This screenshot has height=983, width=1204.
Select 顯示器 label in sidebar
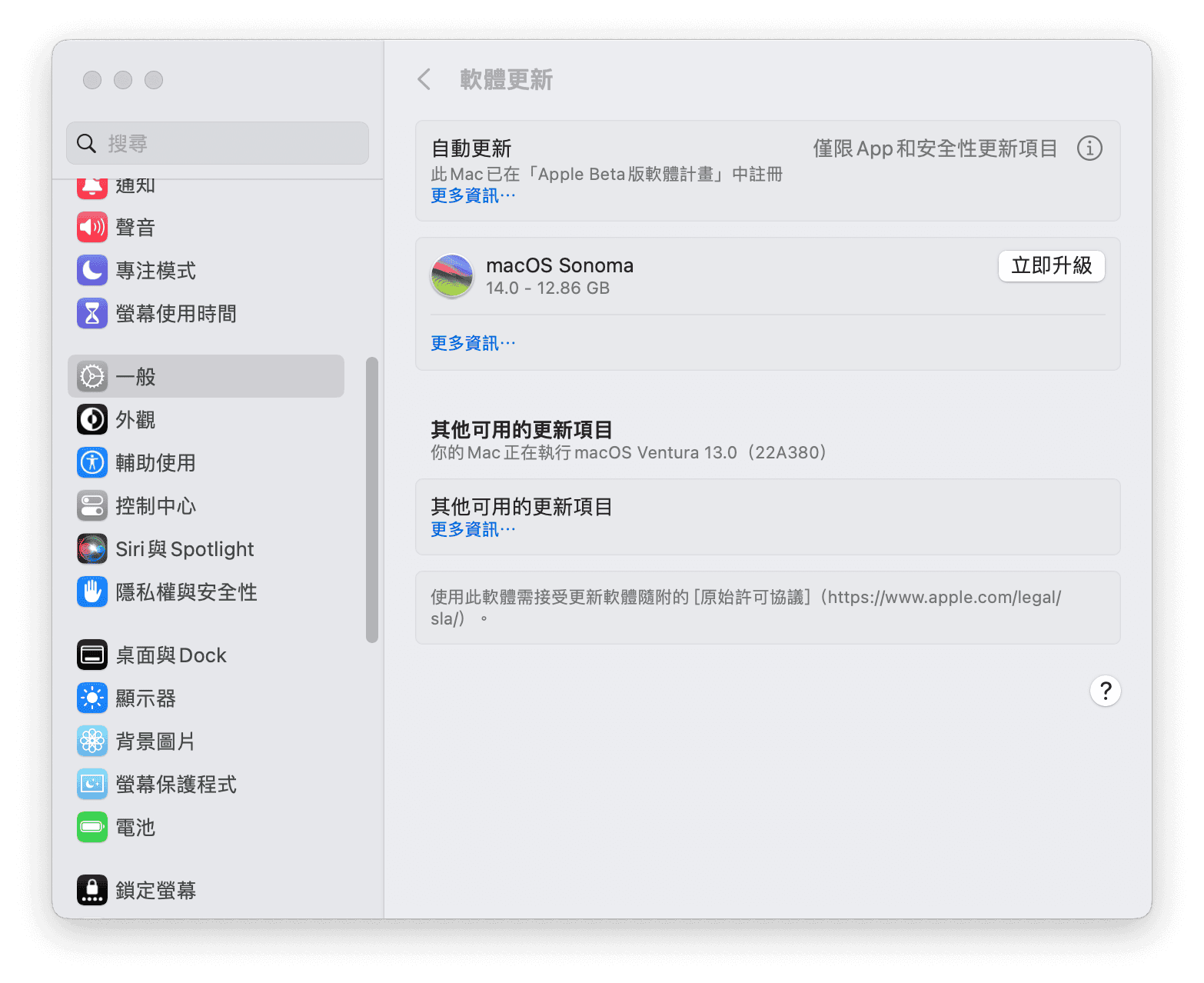pos(145,698)
